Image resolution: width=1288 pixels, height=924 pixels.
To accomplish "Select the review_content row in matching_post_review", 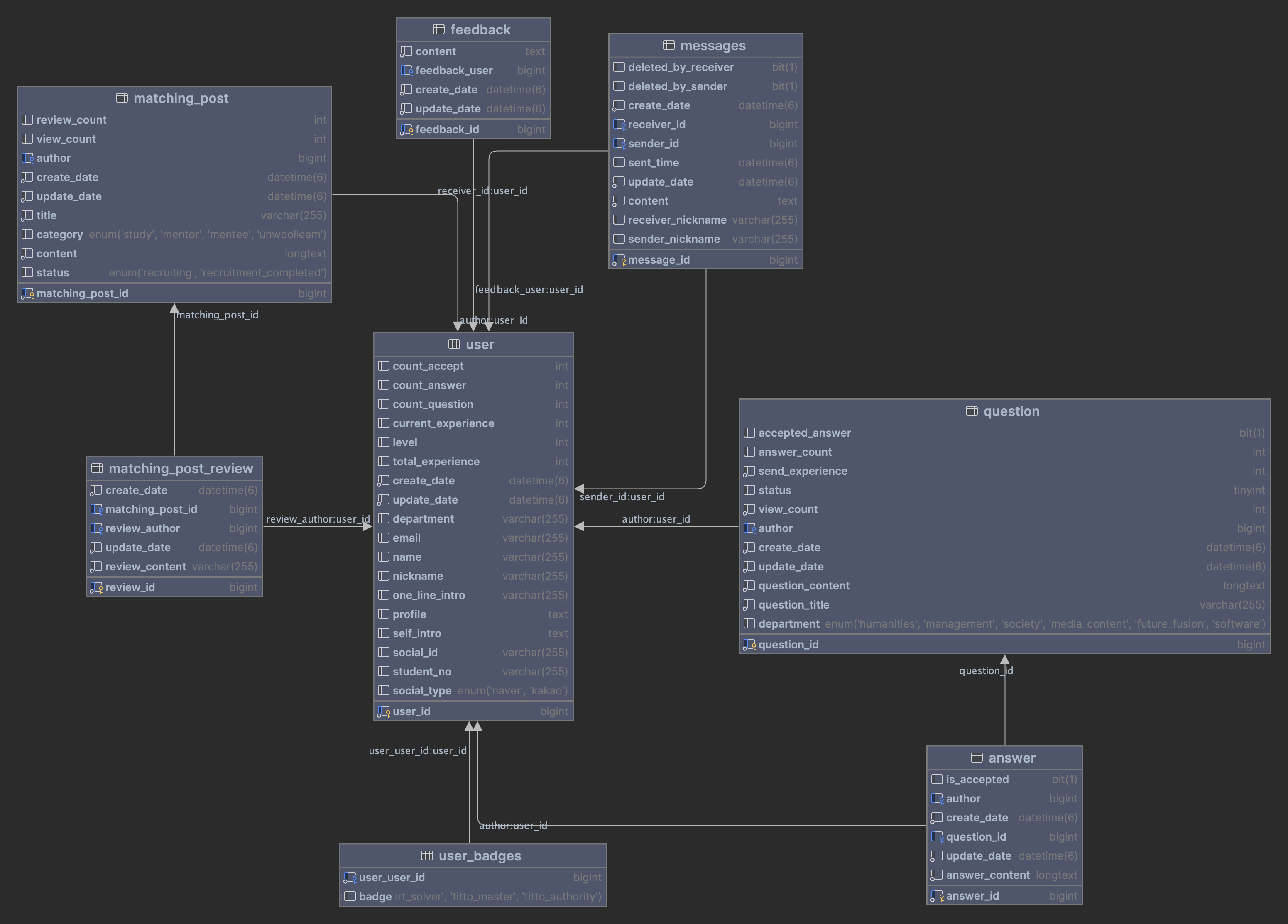I will pos(174,567).
